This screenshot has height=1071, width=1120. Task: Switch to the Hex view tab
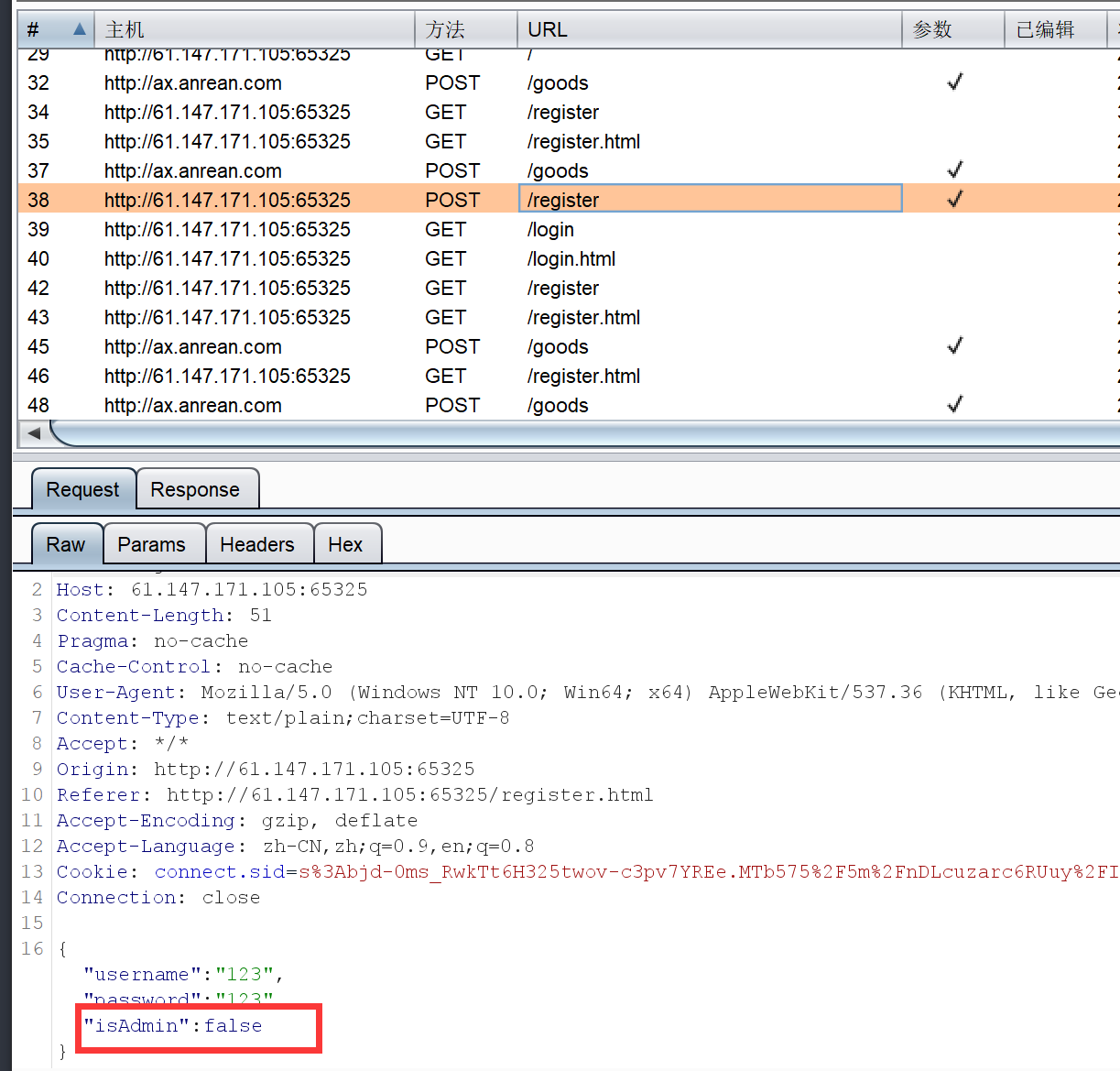(345, 545)
